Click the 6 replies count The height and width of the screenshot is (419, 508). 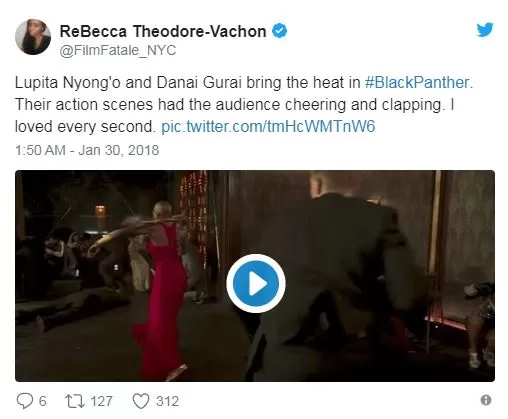tap(42, 401)
